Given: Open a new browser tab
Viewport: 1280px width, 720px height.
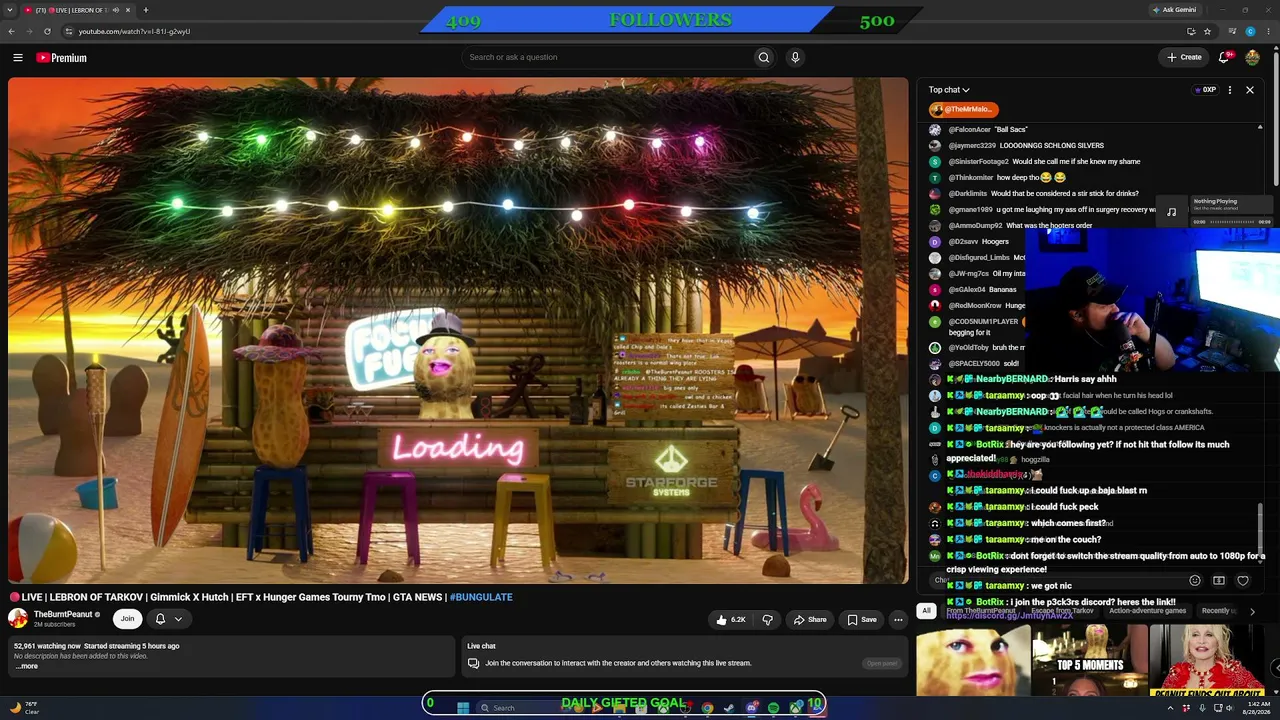Looking at the screenshot, I should [145, 10].
